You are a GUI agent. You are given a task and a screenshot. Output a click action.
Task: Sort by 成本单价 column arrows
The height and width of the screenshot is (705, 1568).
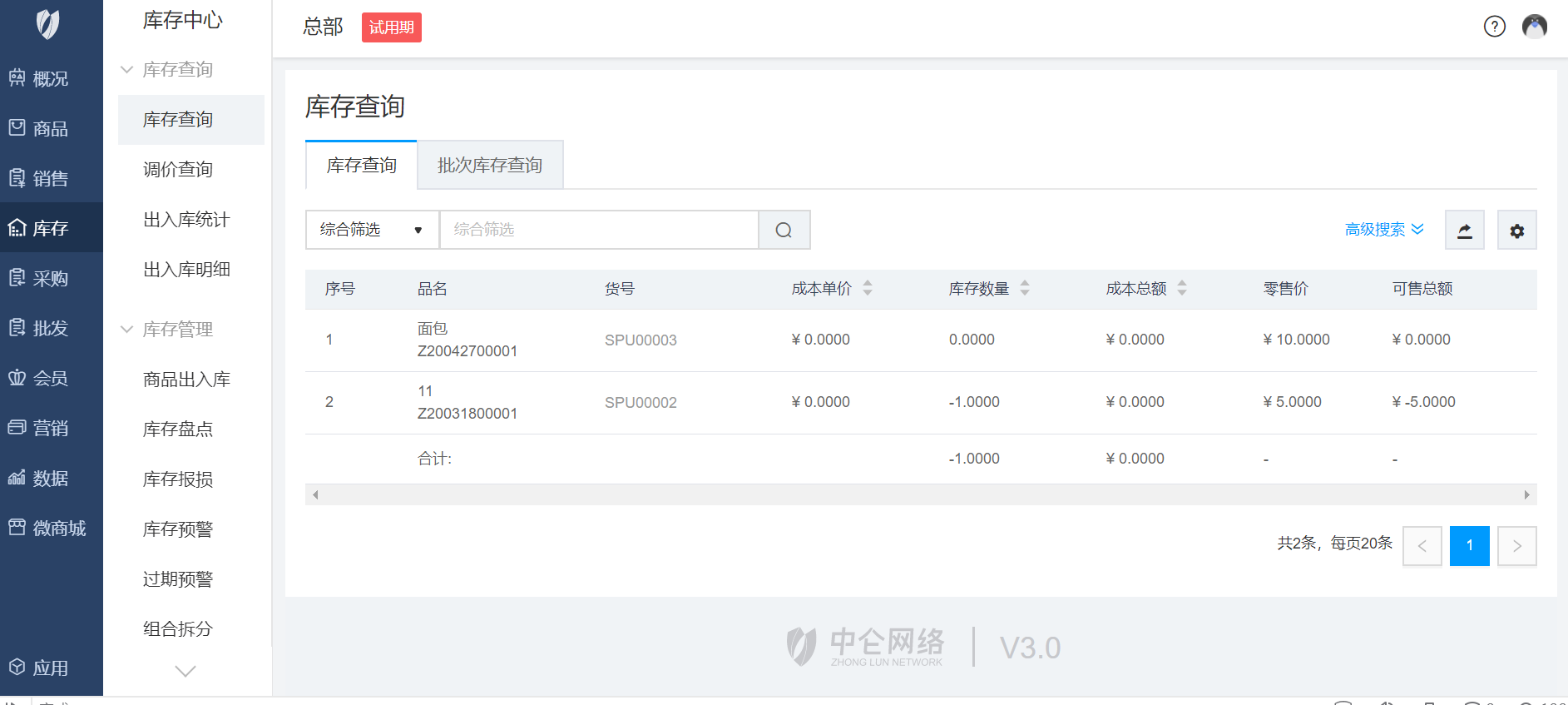pyautogui.click(x=868, y=289)
